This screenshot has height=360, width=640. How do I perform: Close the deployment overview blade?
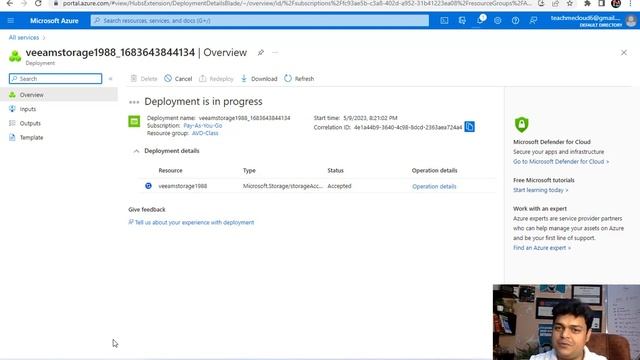(624, 53)
